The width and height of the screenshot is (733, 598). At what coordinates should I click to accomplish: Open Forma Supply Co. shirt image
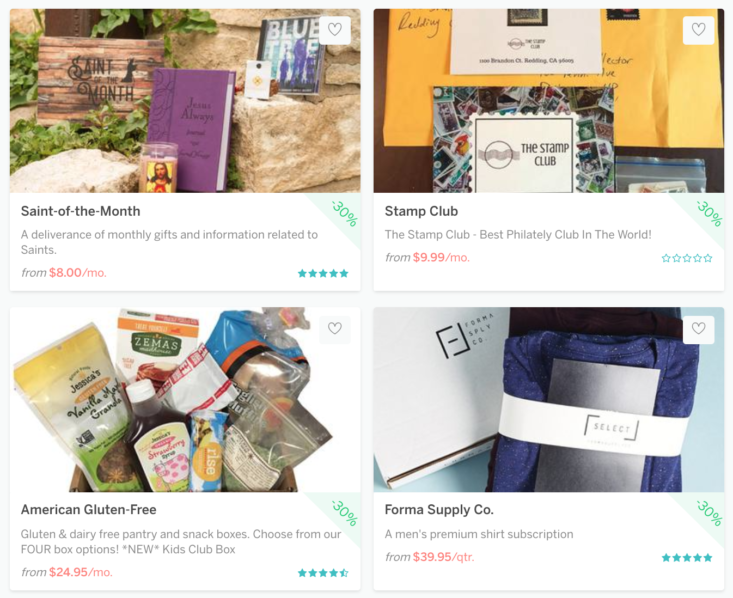(548, 399)
